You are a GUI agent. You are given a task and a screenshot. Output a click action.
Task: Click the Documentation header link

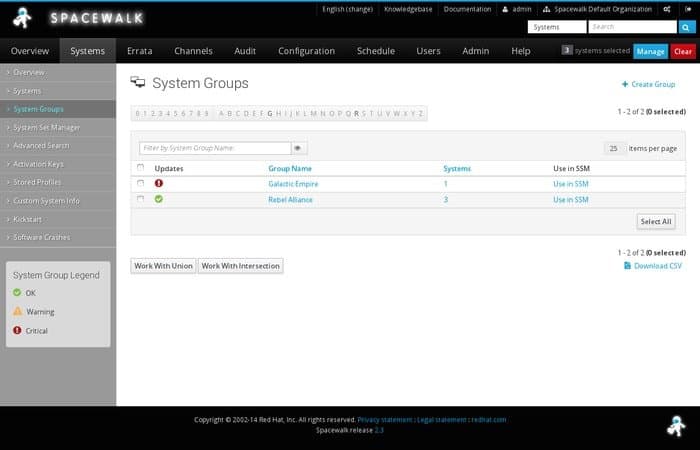tap(467, 9)
